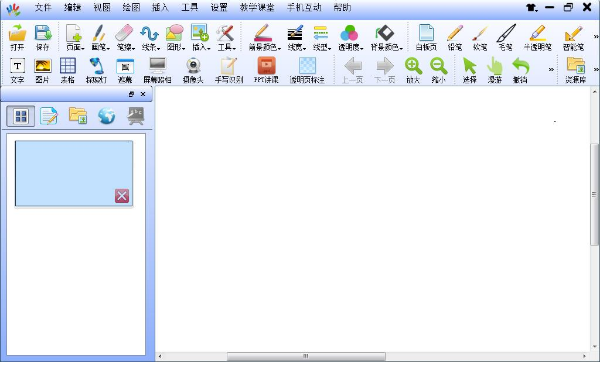The height and width of the screenshot is (366, 600).
Task: Click the handwriting recognition (手写识别) icon
Action: click(x=229, y=70)
